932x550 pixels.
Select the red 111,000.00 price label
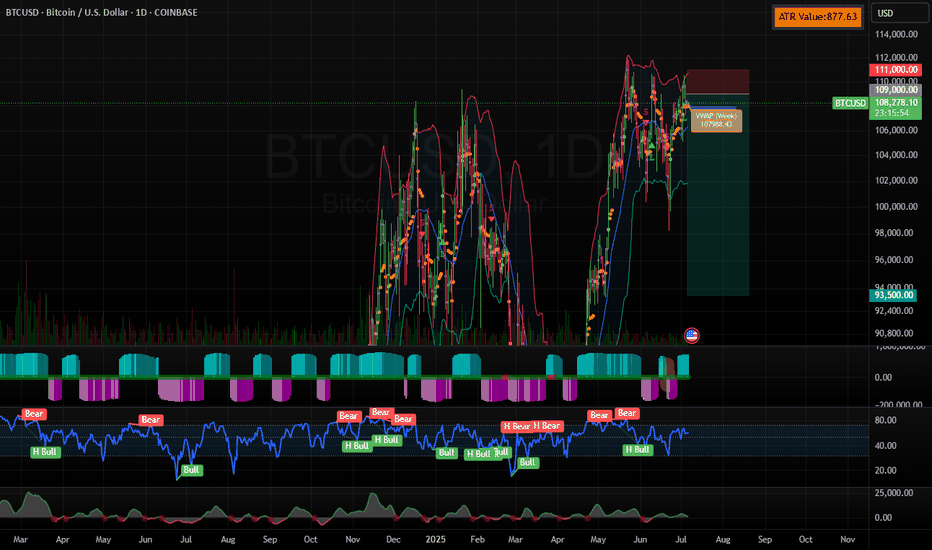click(896, 70)
